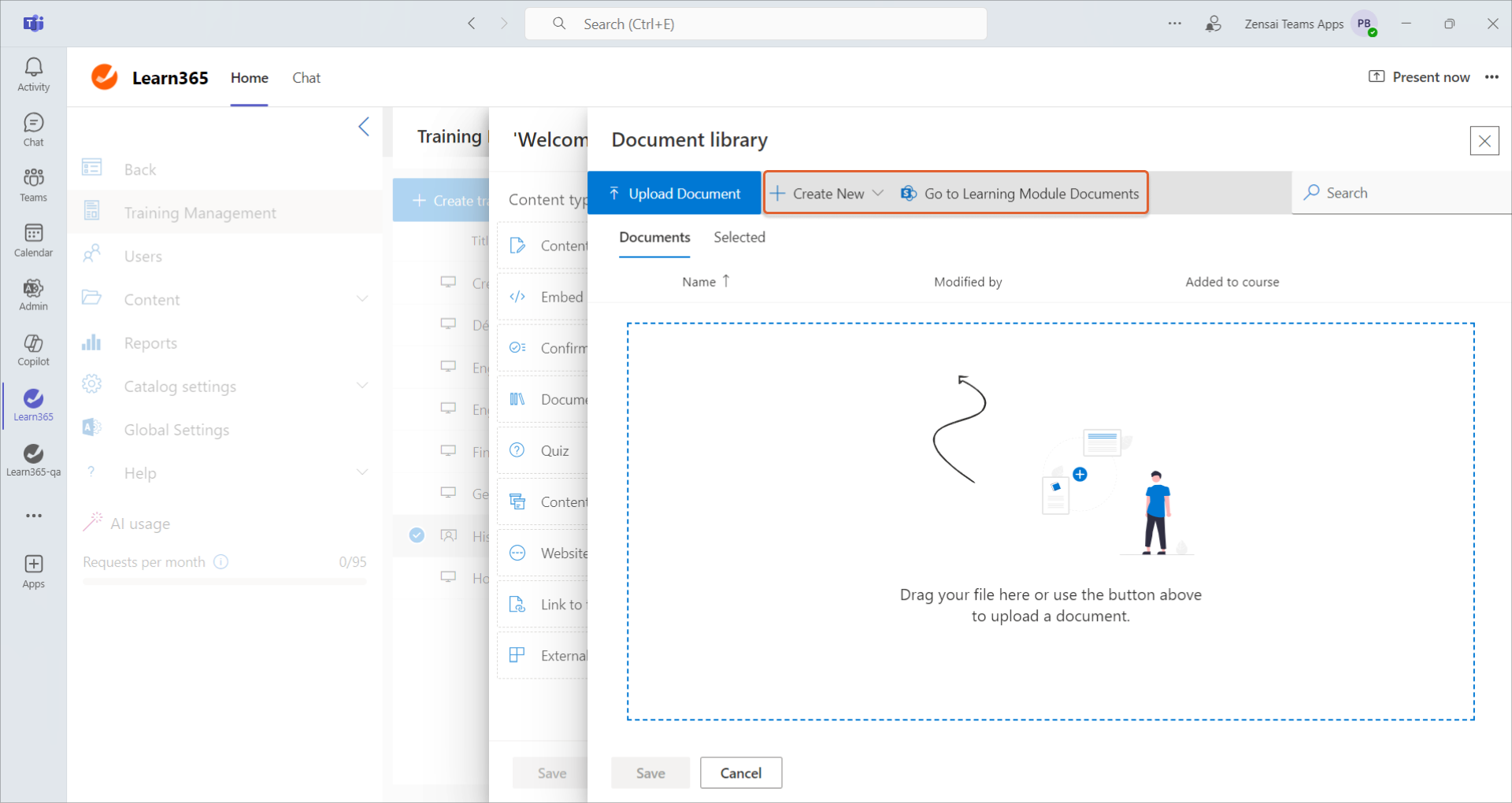
Task: Click Go to Learning Module Documents
Action: click(1021, 194)
